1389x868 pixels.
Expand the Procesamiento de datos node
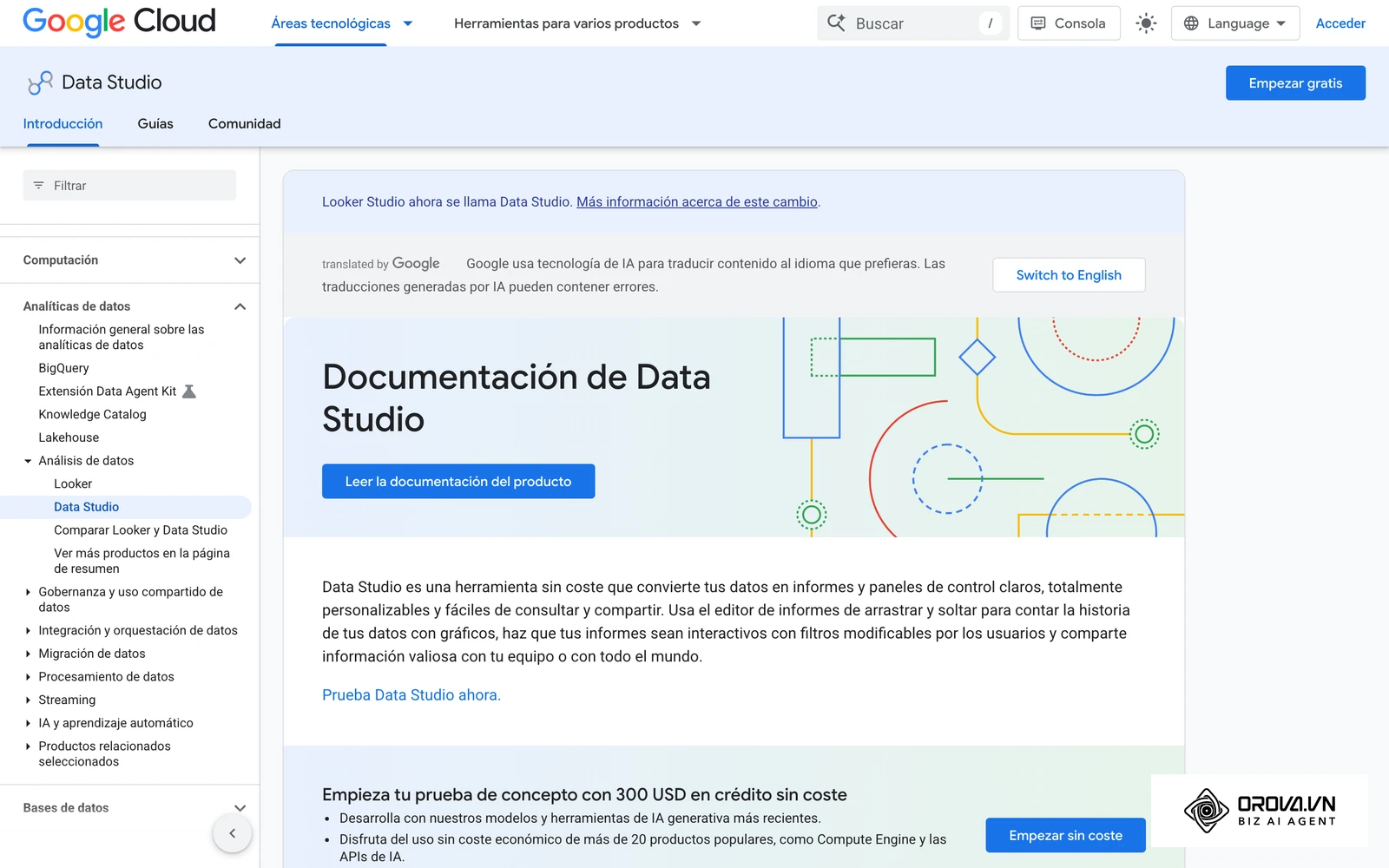click(28, 677)
